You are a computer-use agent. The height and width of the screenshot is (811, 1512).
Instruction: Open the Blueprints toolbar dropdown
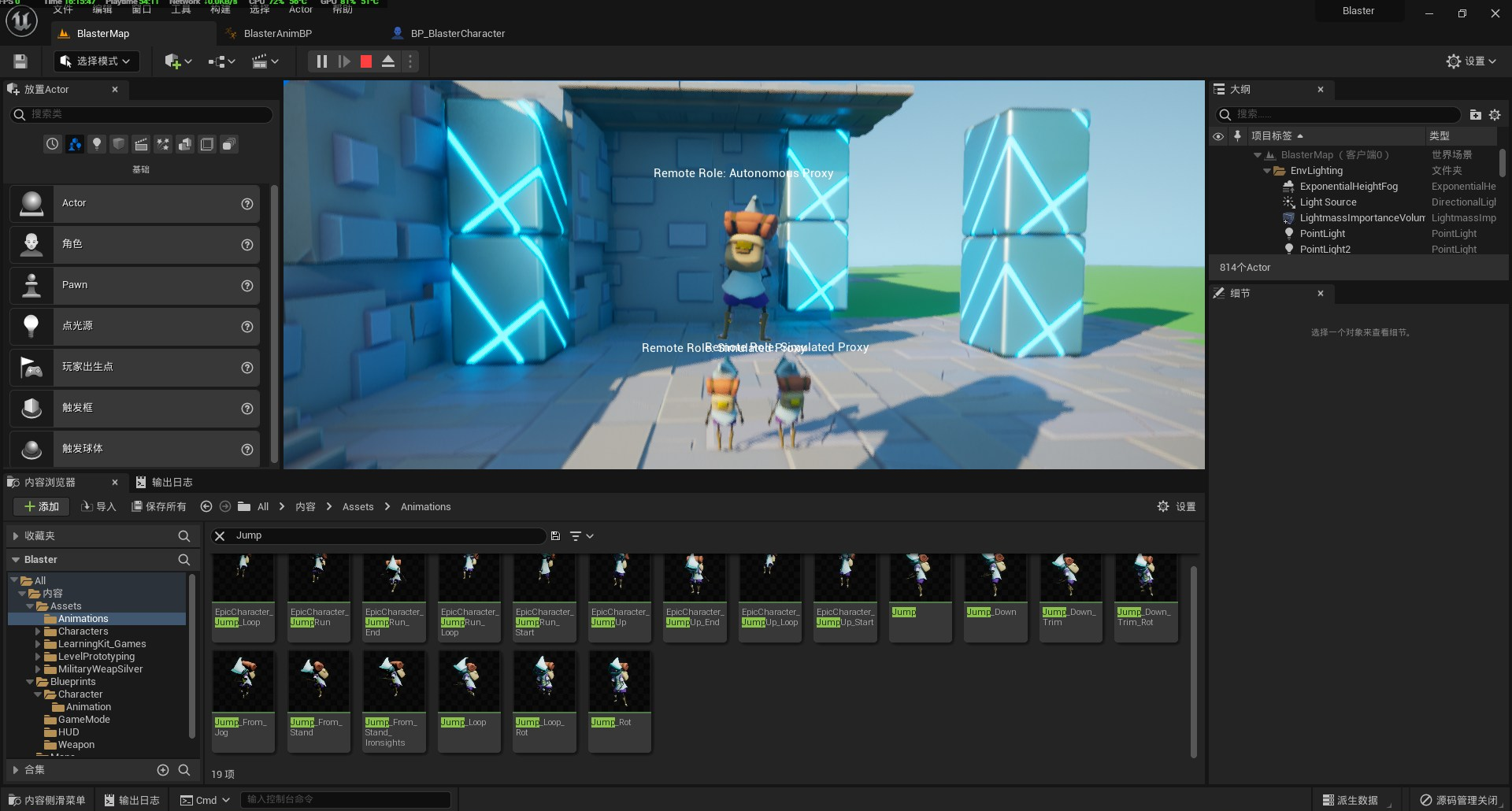tap(222, 61)
